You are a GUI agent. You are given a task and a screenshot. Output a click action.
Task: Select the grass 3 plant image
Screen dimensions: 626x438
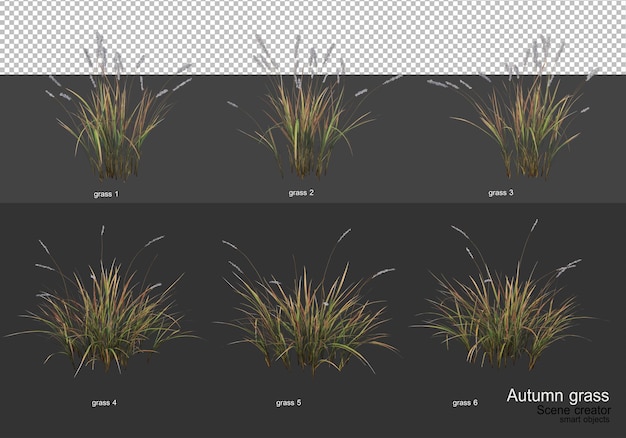[x=515, y=106]
